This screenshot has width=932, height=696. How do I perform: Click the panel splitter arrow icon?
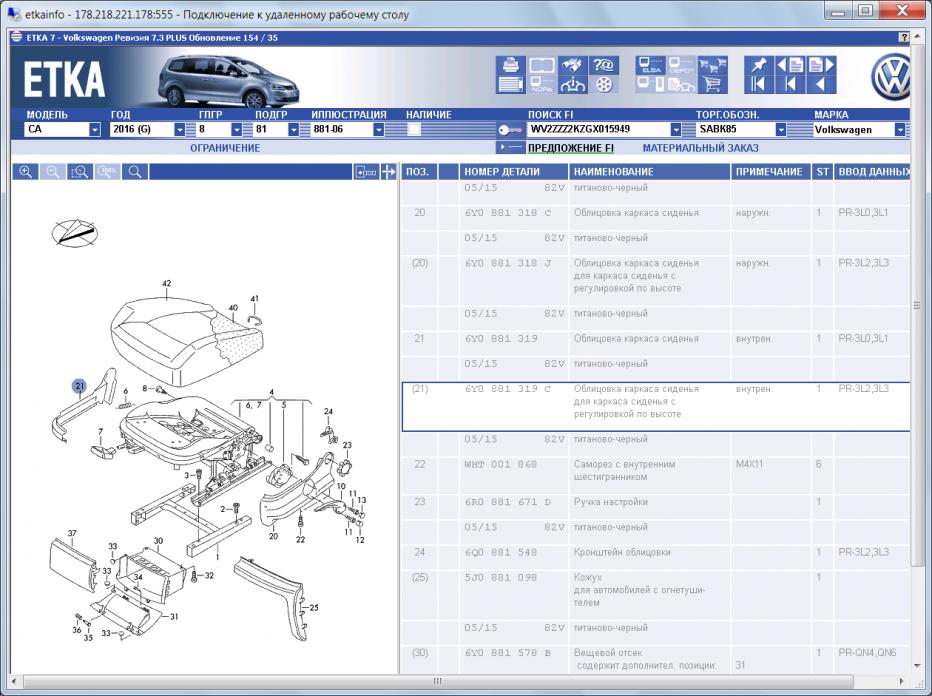[388, 172]
